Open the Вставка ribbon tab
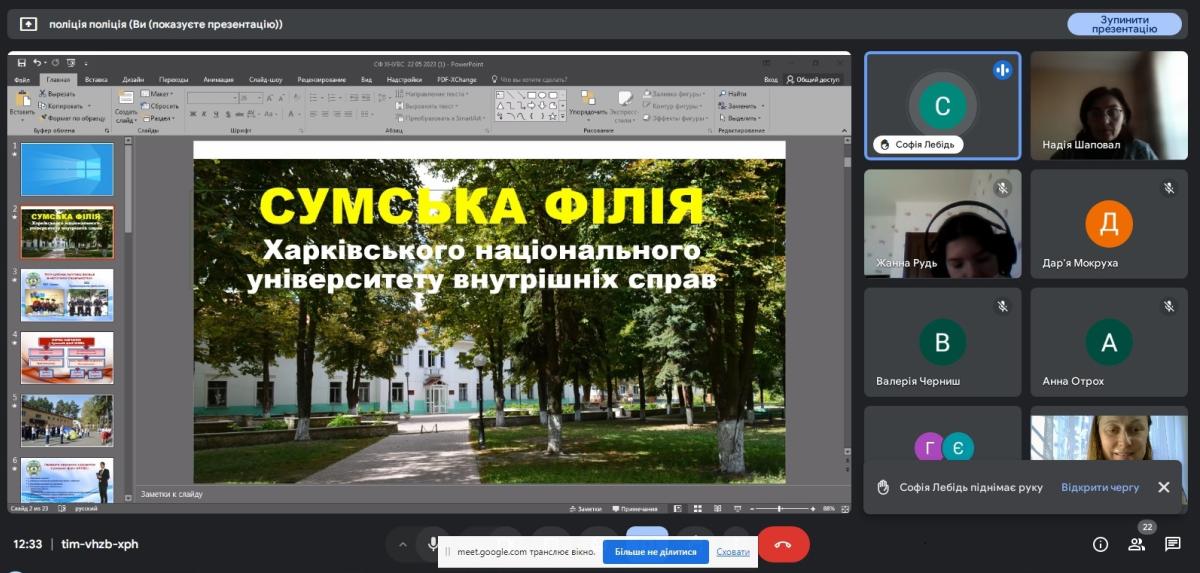 [x=96, y=79]
